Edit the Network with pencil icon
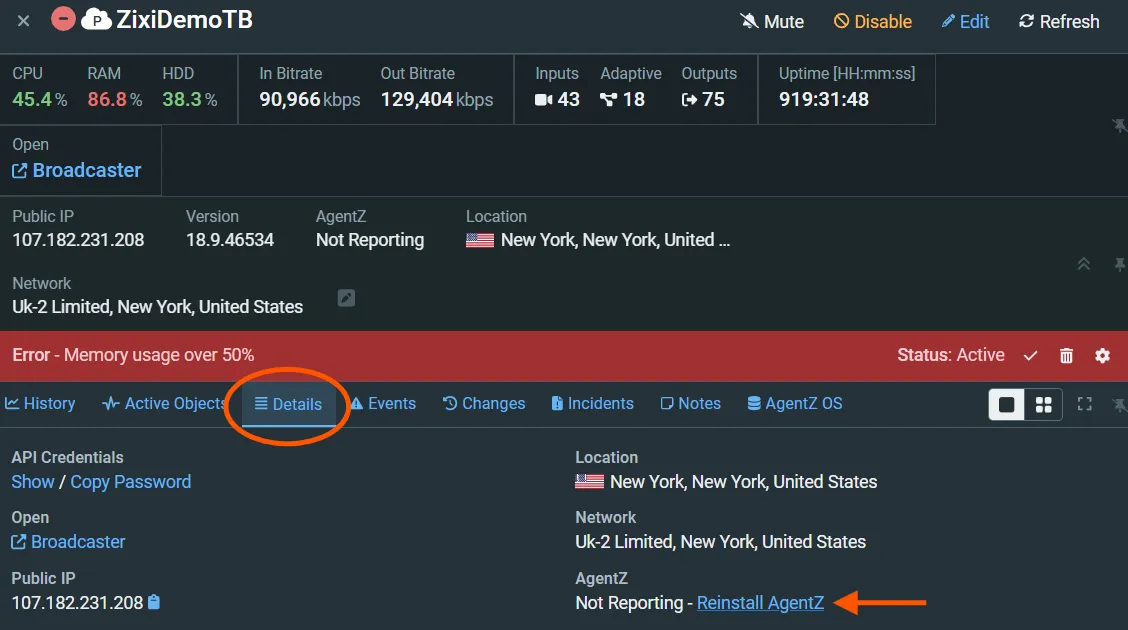1128x630 pixels. coord(346,298)
